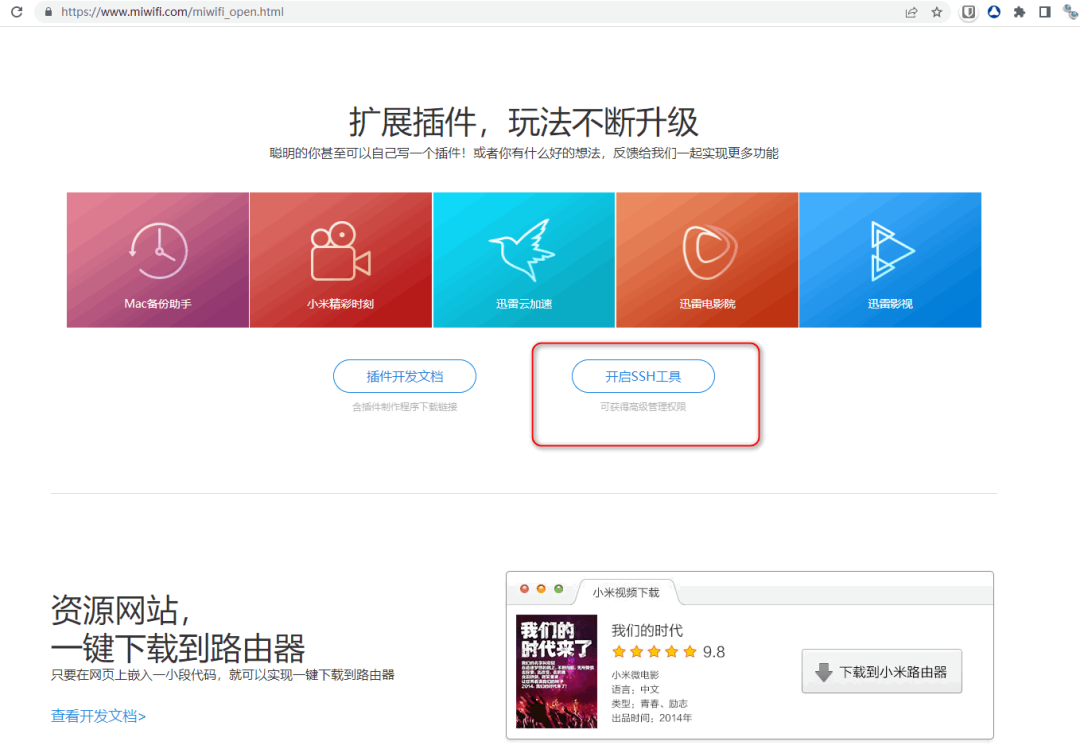Screen dimensions: 1080x753
Task: Click the blue circular extension icon
Action: tap(994, 12)
